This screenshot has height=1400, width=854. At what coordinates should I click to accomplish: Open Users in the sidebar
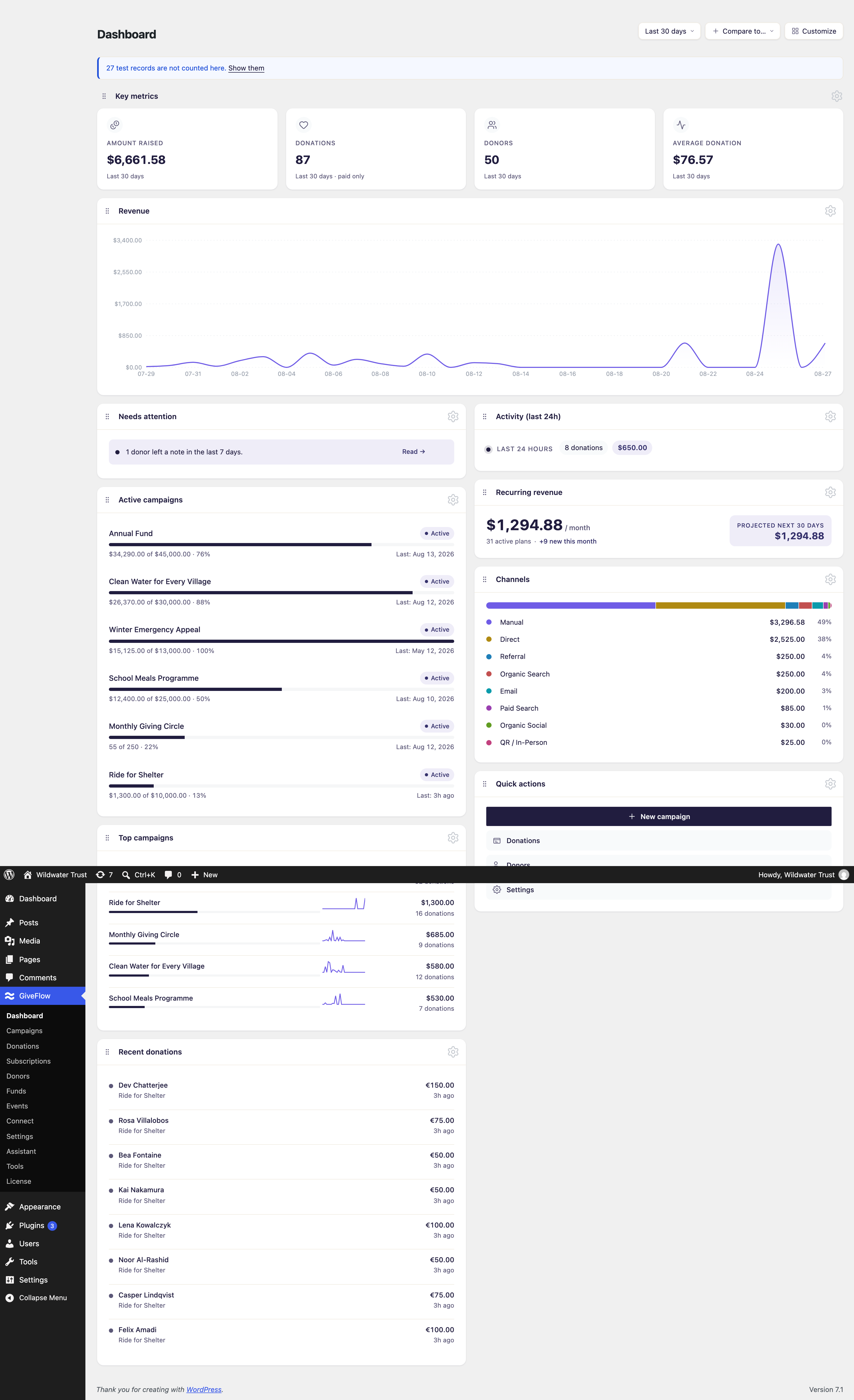tap(43, 1244)
